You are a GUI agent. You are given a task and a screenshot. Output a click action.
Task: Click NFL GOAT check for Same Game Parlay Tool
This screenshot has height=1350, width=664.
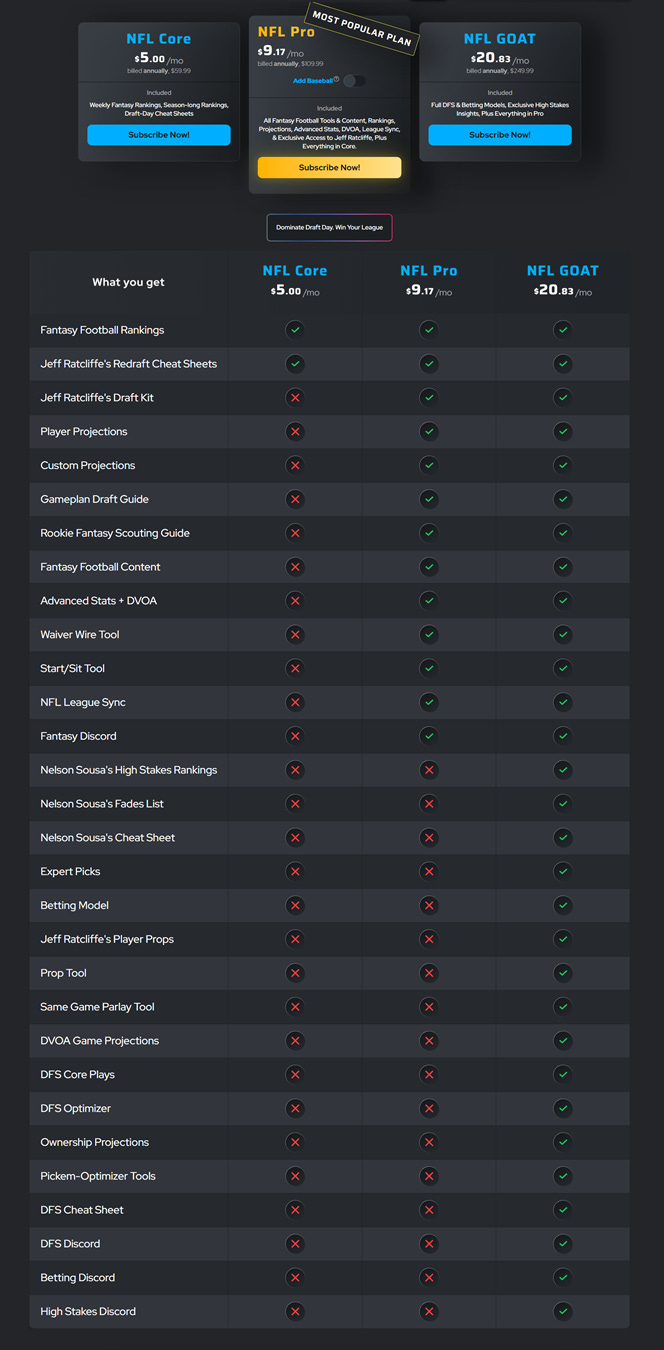tap(563, 1007)
